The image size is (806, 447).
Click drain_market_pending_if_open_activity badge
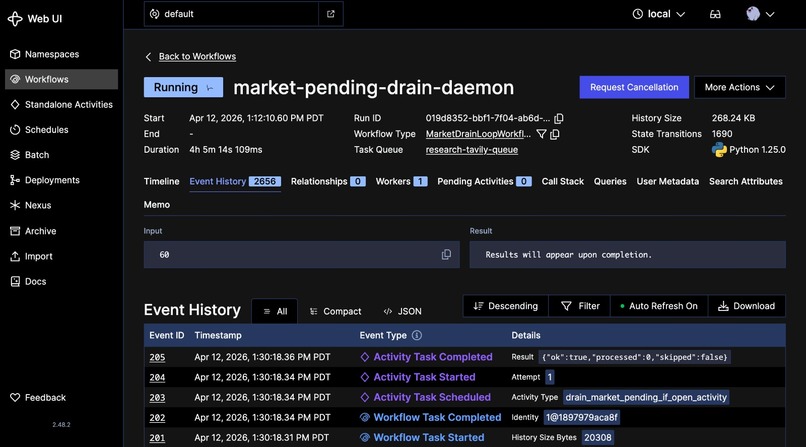646,397
